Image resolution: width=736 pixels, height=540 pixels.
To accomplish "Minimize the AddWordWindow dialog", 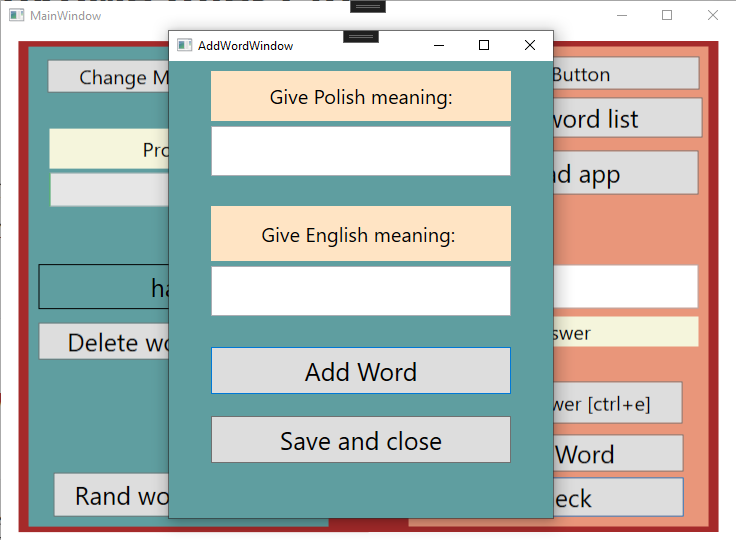I will pos(439,46).
